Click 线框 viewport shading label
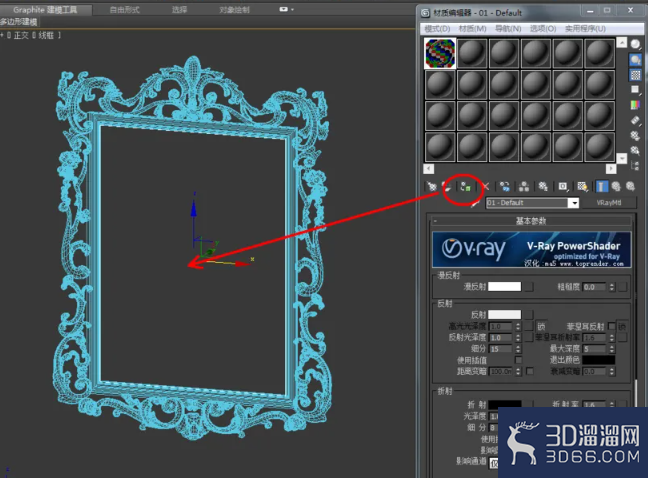Screen dimensions: 648x478 click(46, 36)
